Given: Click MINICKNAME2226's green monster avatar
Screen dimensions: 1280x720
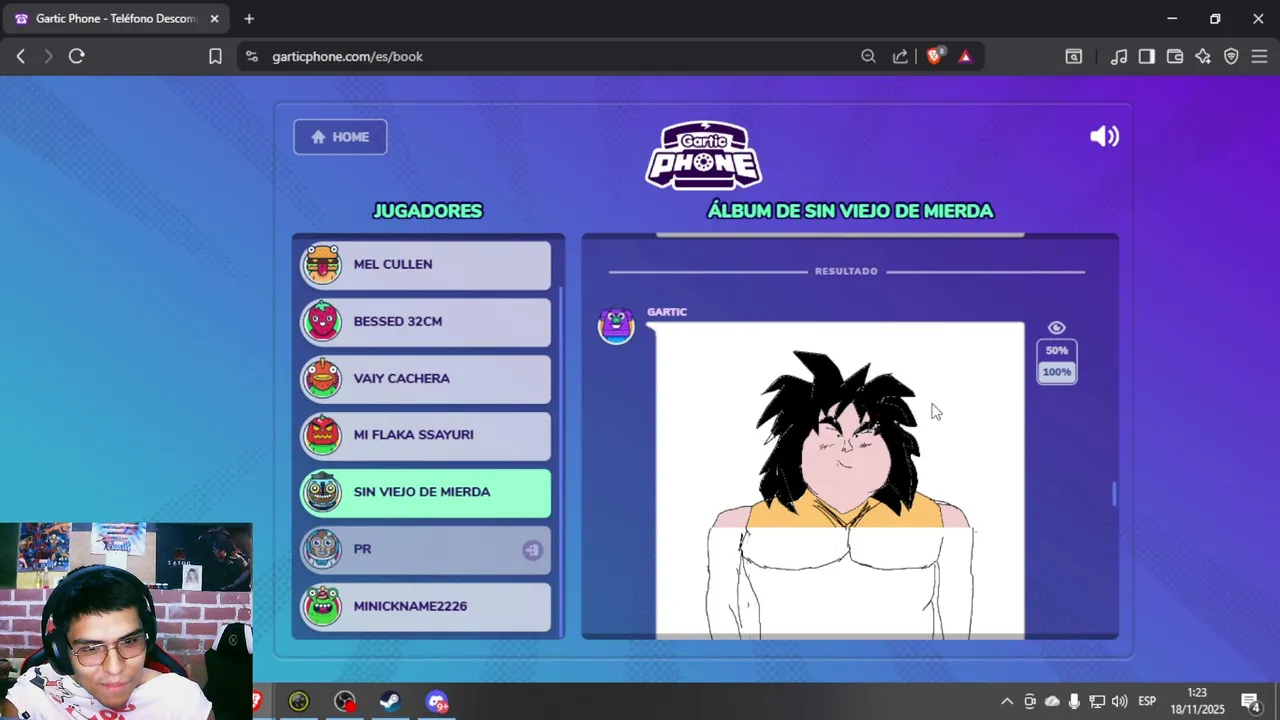Looking at the screenshot, I should [322, 605].
